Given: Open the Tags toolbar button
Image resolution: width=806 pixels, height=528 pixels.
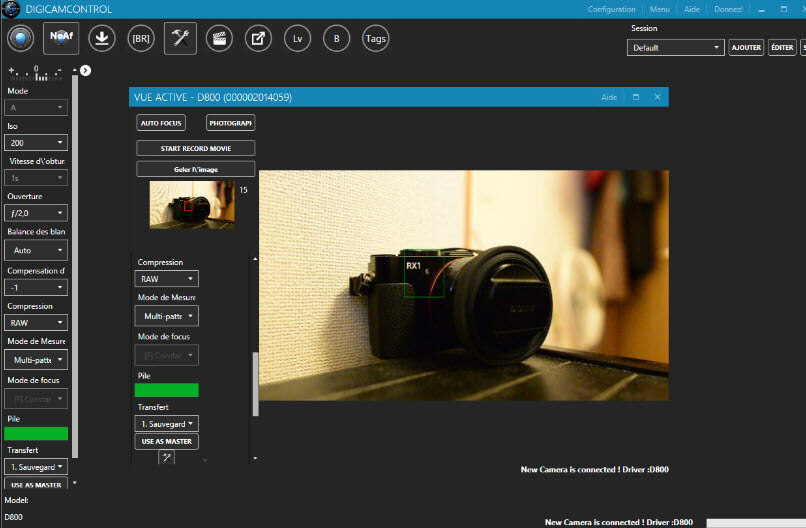Looking at the screenshot, I should pos(375,38).
